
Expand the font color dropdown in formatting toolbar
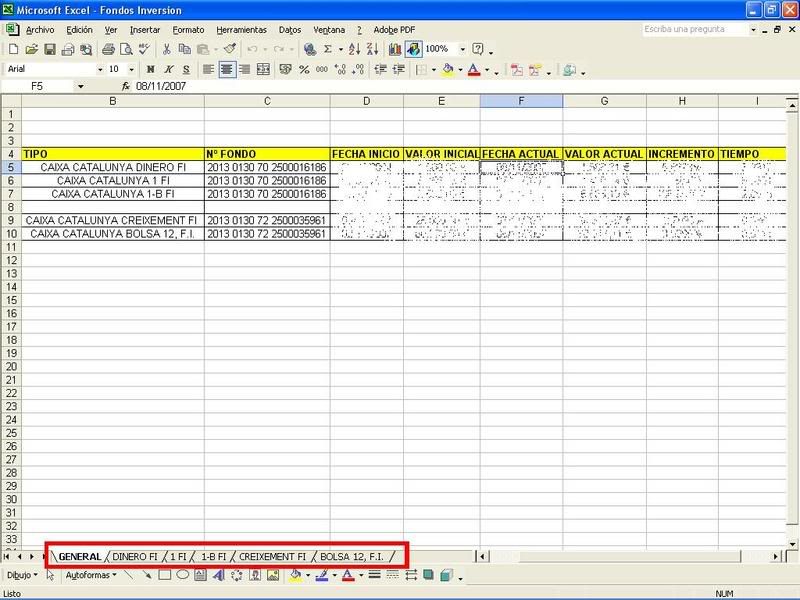(x=487, y=69)
